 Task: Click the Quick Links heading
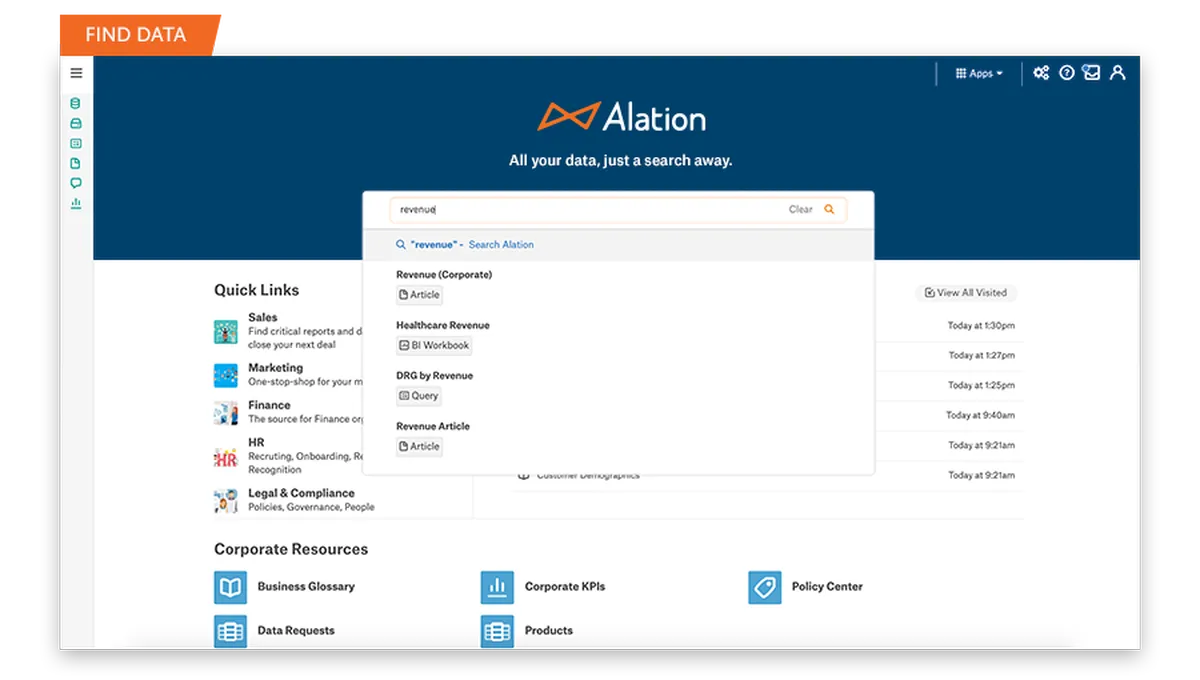tap(256, 290)
